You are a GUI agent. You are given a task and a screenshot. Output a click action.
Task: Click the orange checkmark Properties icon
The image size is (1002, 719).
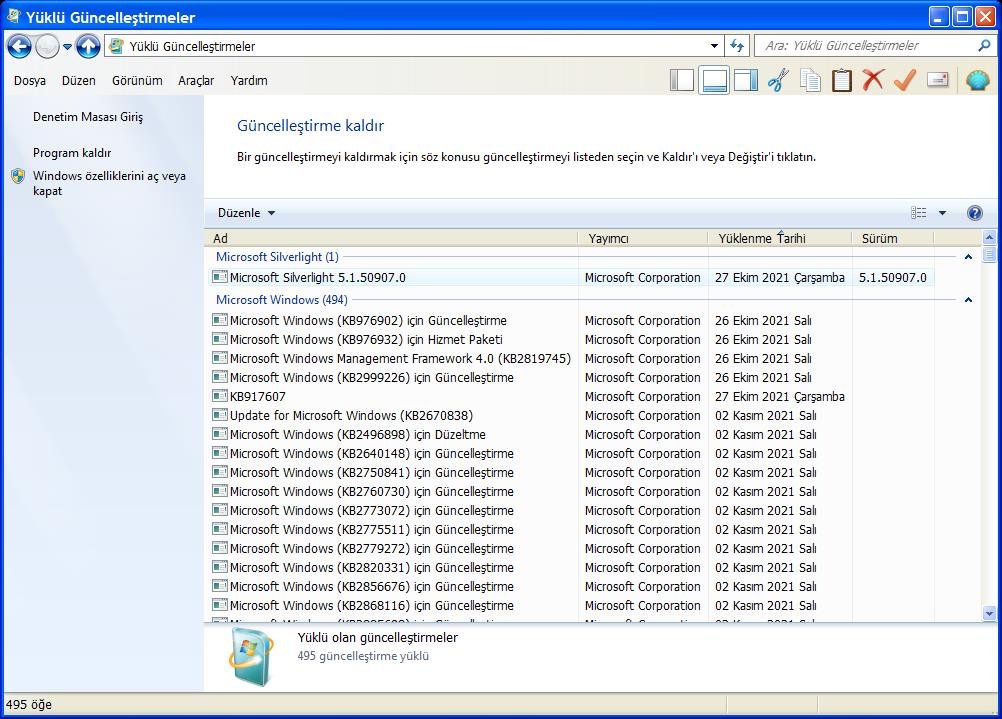pyautogui.click(x=905, y=81)
